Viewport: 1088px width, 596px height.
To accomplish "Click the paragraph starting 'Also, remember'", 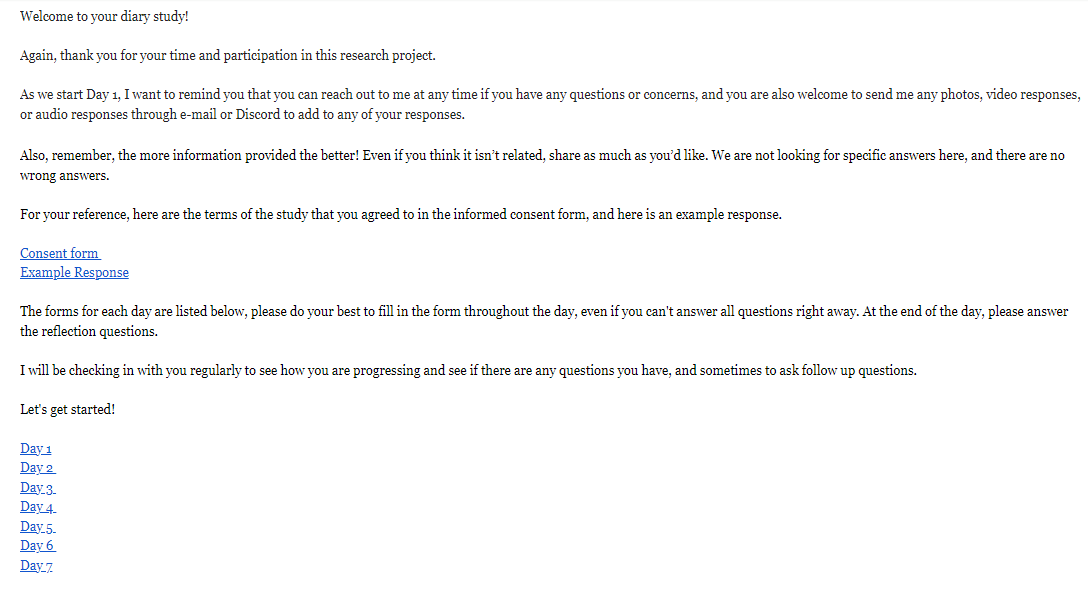I will (542, 165).
